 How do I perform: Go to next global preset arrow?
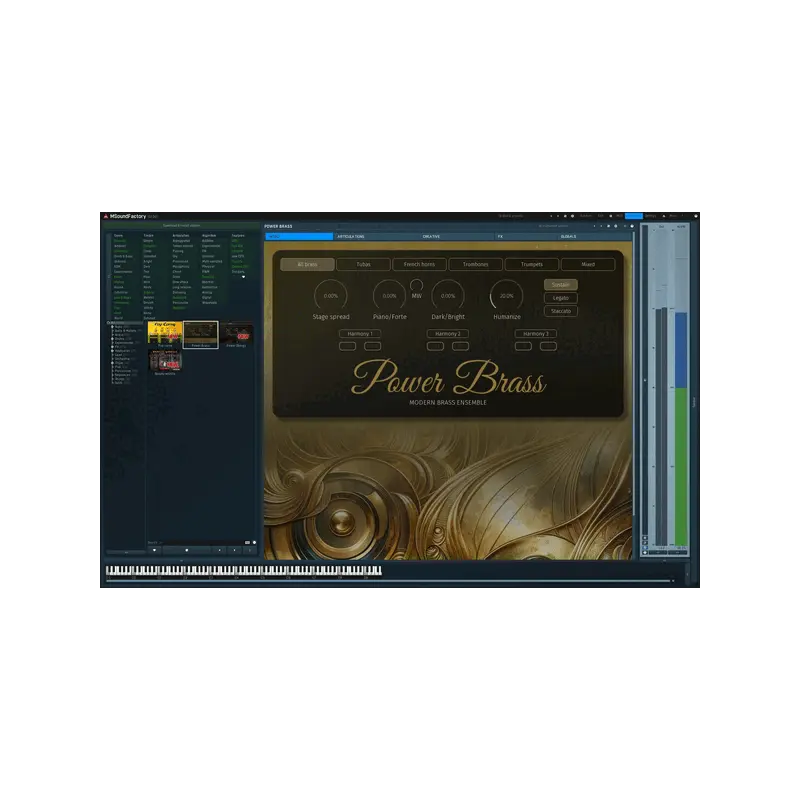(558, 216)
